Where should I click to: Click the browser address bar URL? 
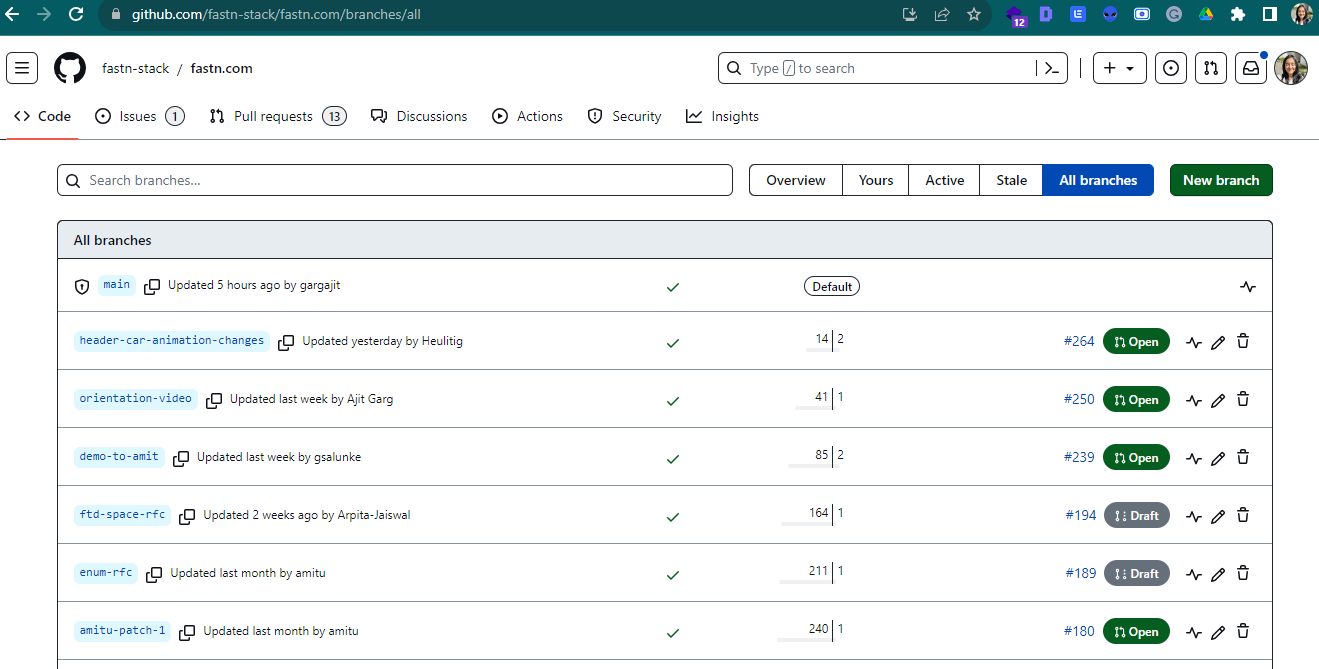(x=276, y=15)
